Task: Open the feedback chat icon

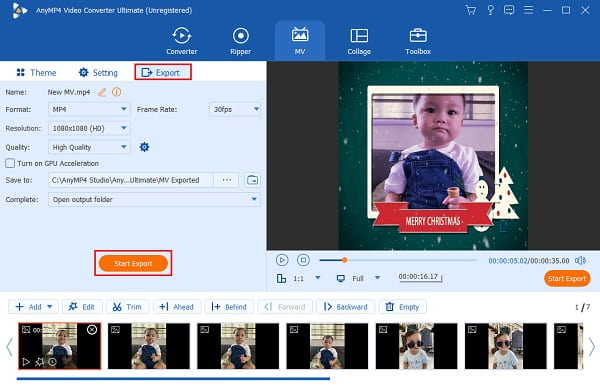Action: (x=509, y=10)
